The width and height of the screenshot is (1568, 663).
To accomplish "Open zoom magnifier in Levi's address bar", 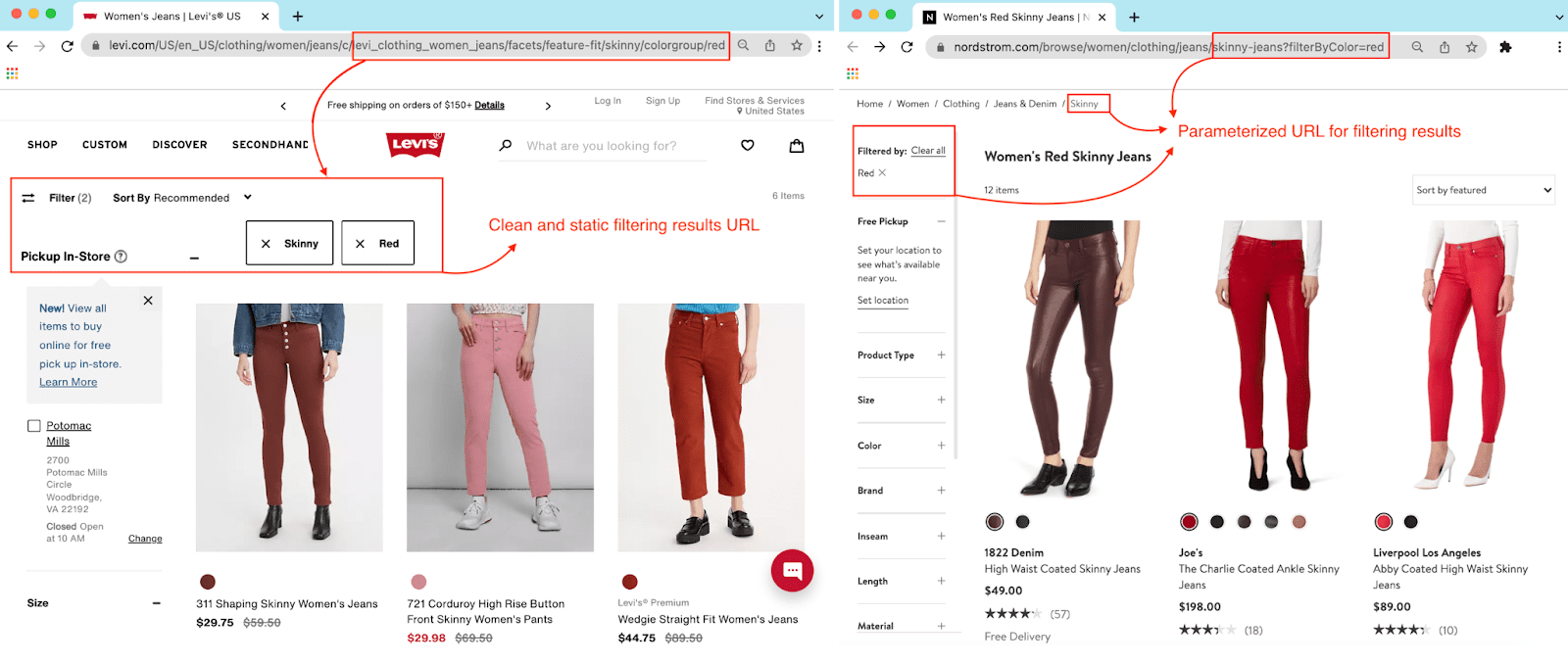I will tap(744, 46).
